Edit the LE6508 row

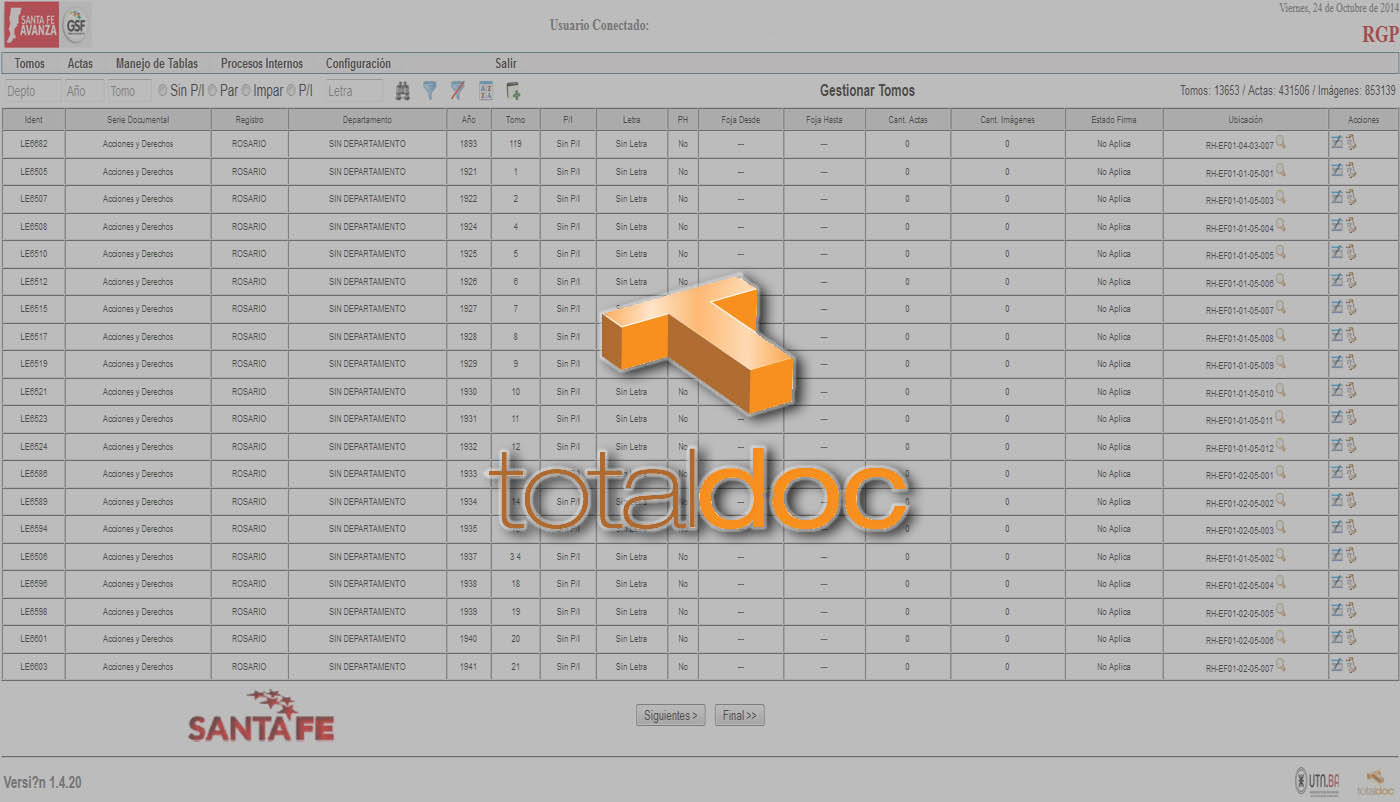[x=1337, y=225]
